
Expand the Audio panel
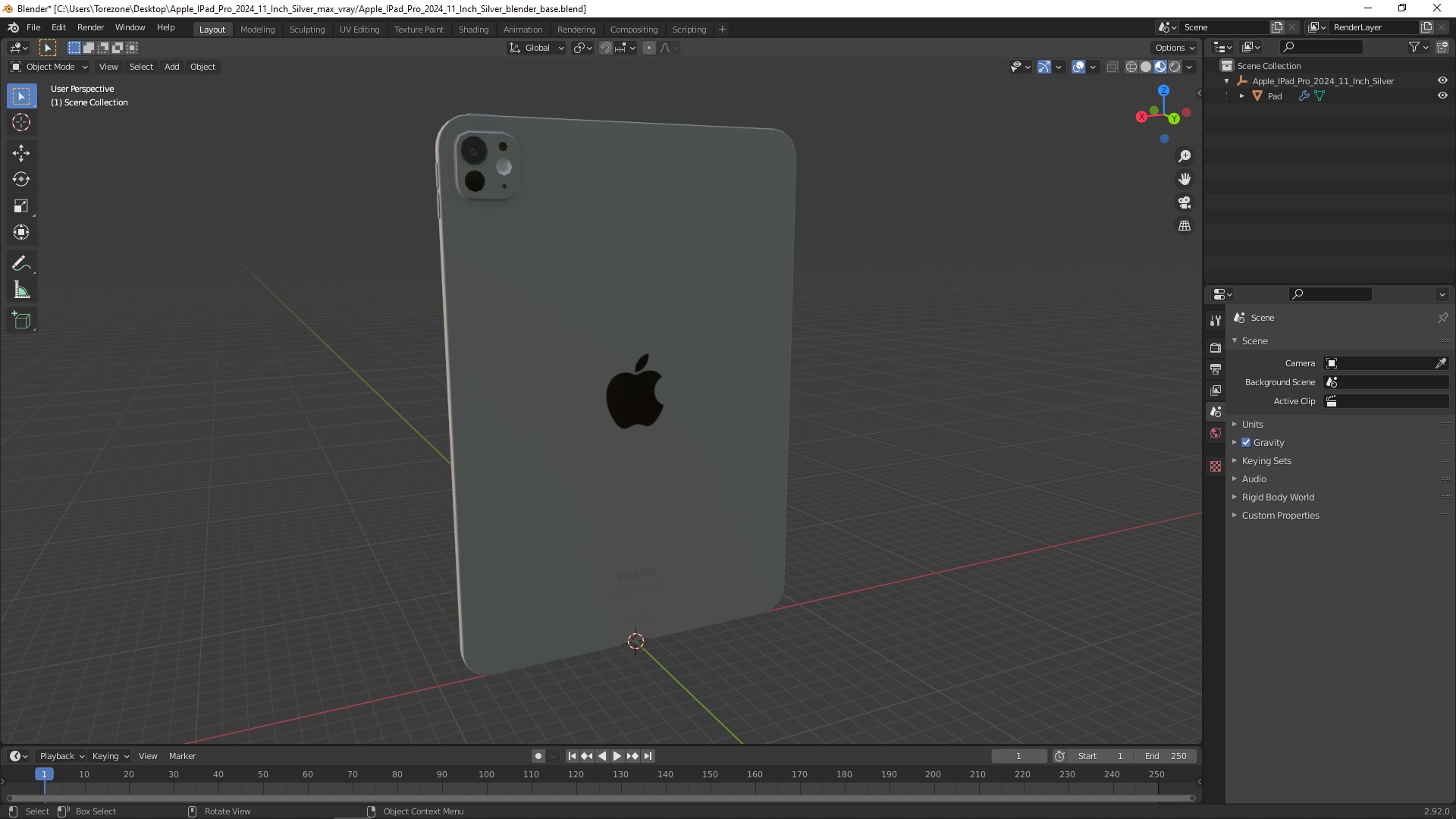pos(1254,479)
